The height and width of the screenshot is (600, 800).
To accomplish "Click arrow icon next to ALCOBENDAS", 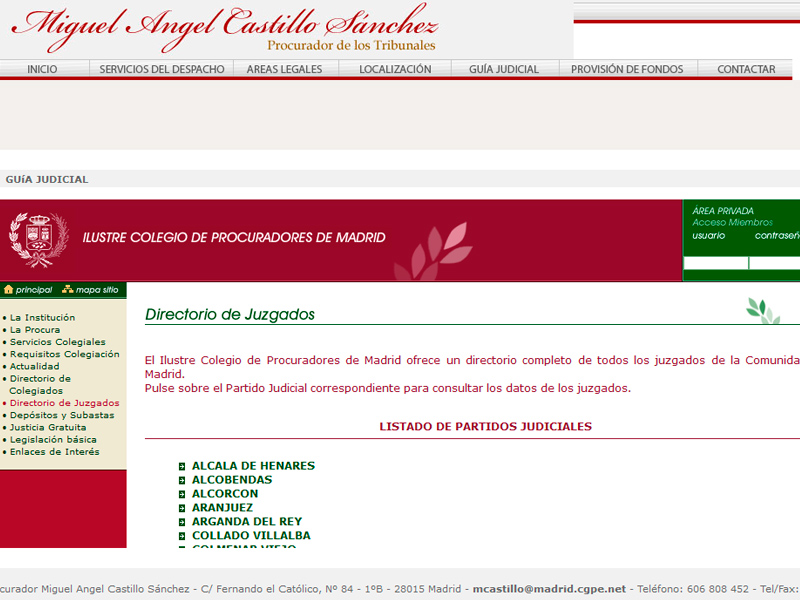I will coord(182,480).
